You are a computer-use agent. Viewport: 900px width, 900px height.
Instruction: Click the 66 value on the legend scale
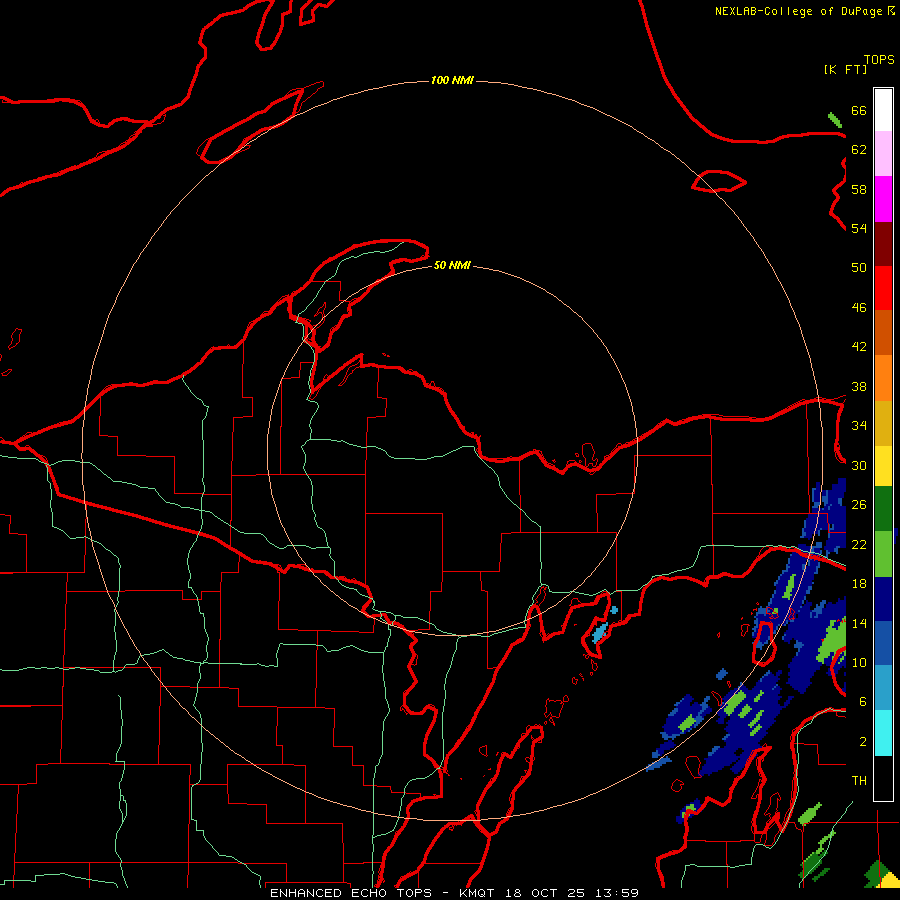[859, 110]
